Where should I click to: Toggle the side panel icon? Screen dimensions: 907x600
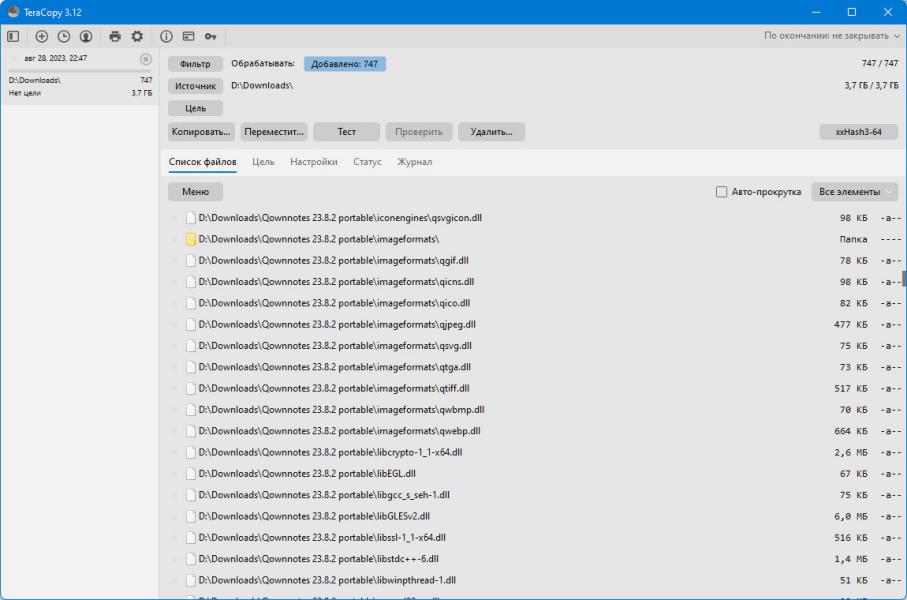13,36
